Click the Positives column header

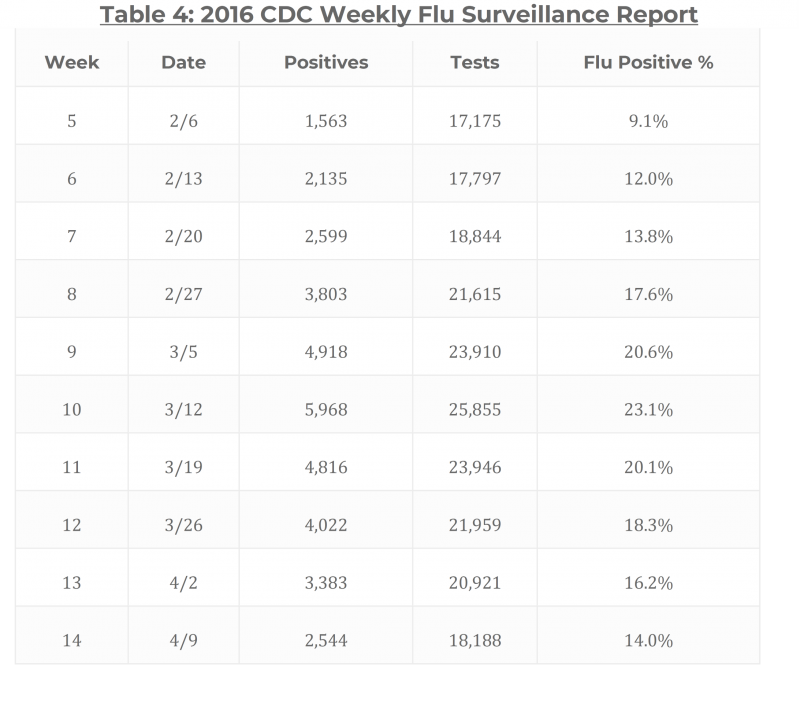[326, 62]
